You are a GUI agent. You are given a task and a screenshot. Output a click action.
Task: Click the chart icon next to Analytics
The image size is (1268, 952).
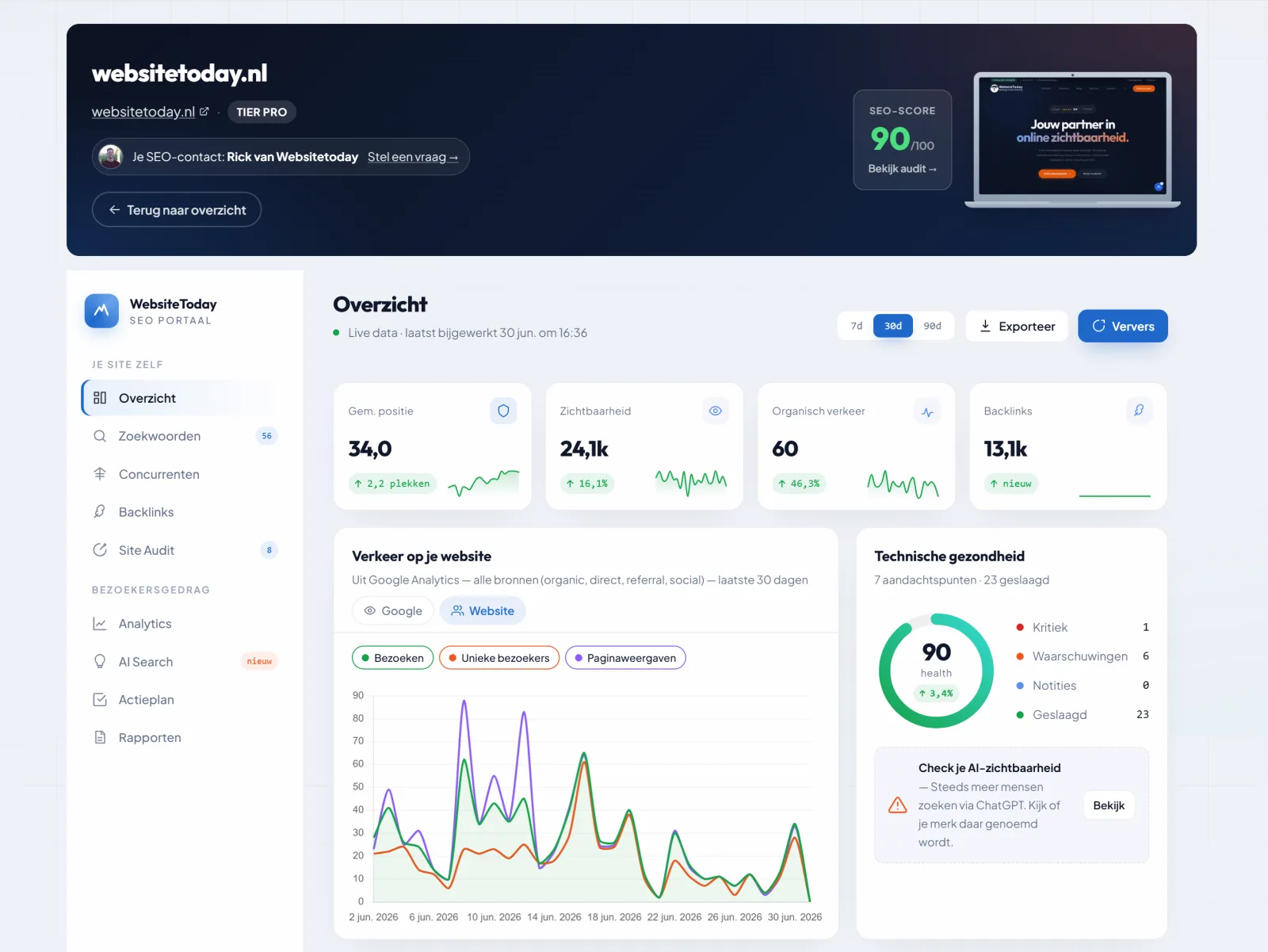[100, 624]
